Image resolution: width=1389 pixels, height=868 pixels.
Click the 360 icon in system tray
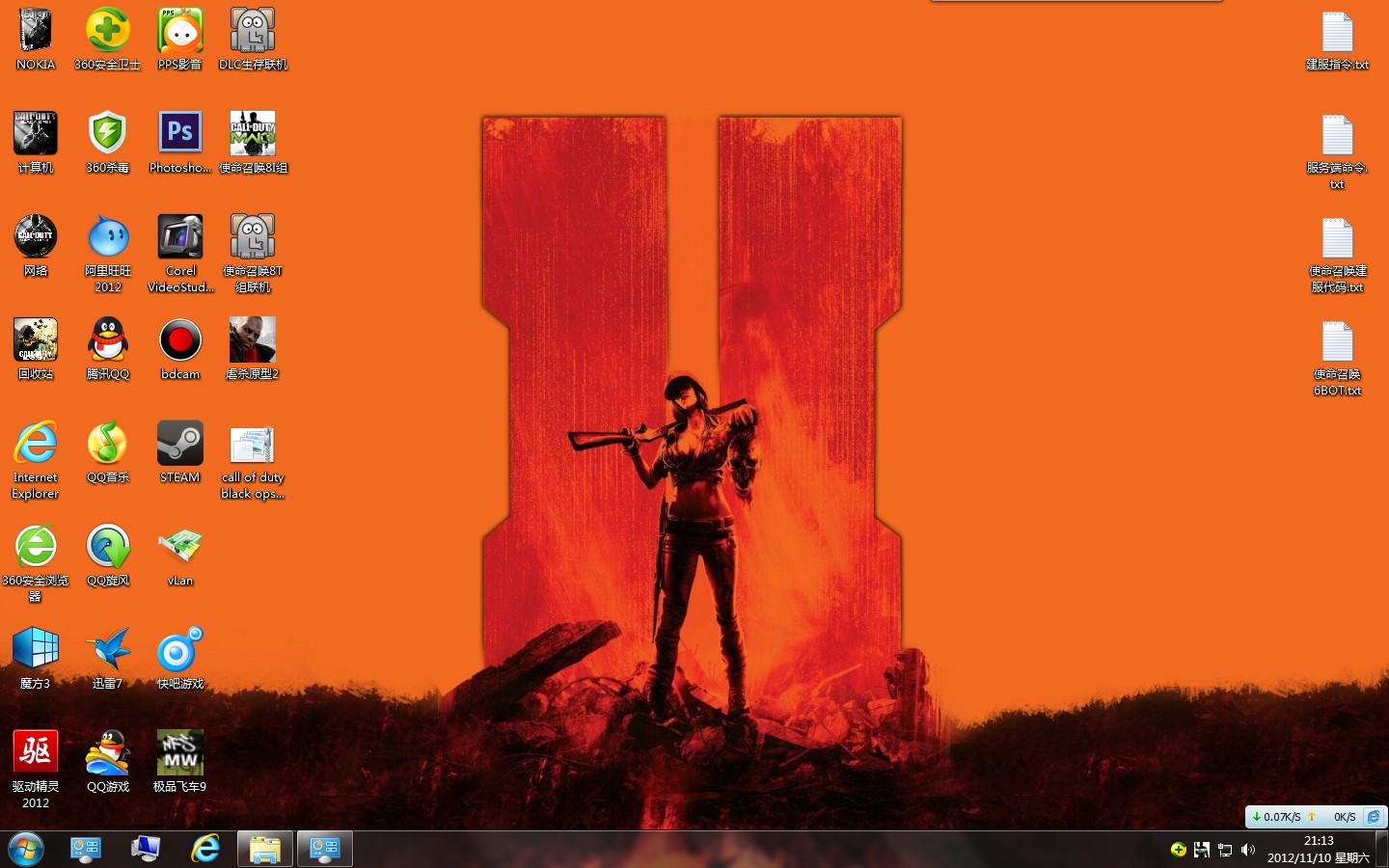[x=1178, y=850]
